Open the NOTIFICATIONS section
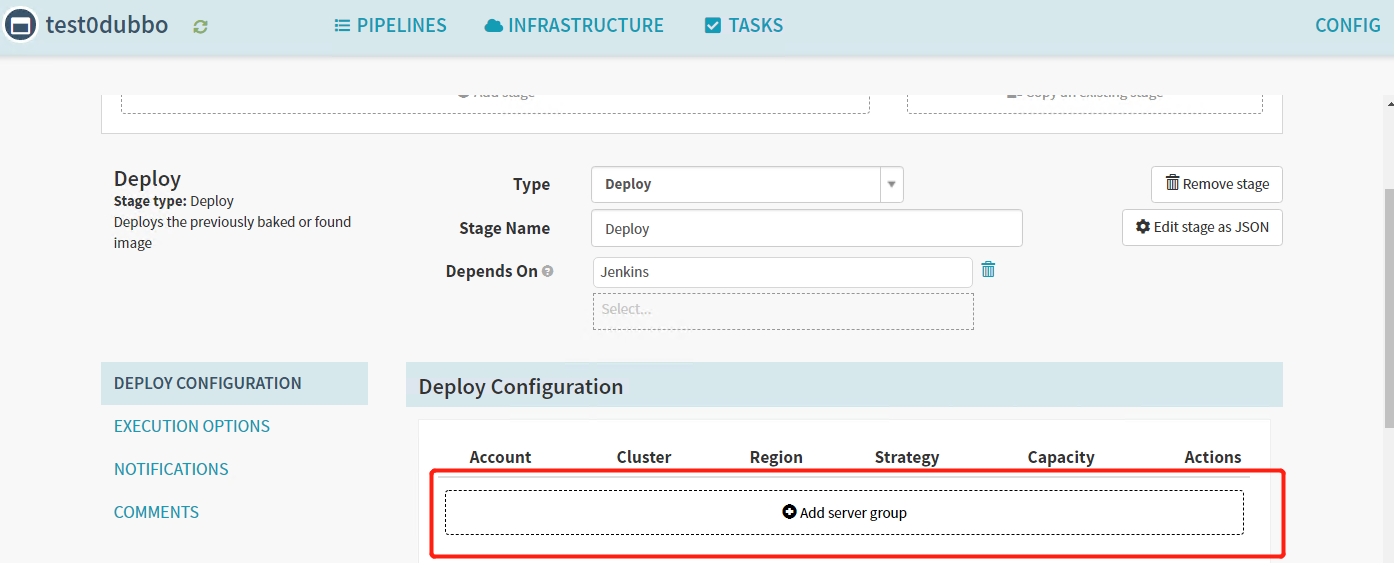 point(171,469)
